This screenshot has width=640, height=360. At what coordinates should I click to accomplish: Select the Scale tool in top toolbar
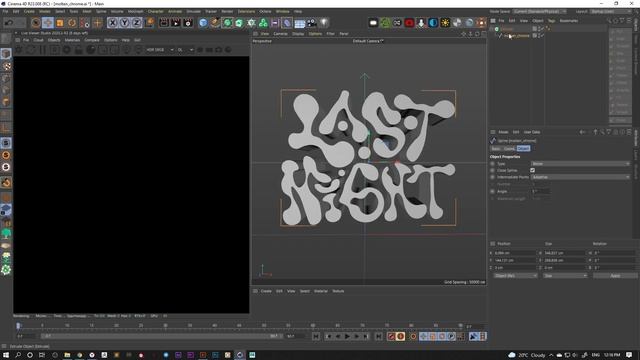tap(60, 23)
